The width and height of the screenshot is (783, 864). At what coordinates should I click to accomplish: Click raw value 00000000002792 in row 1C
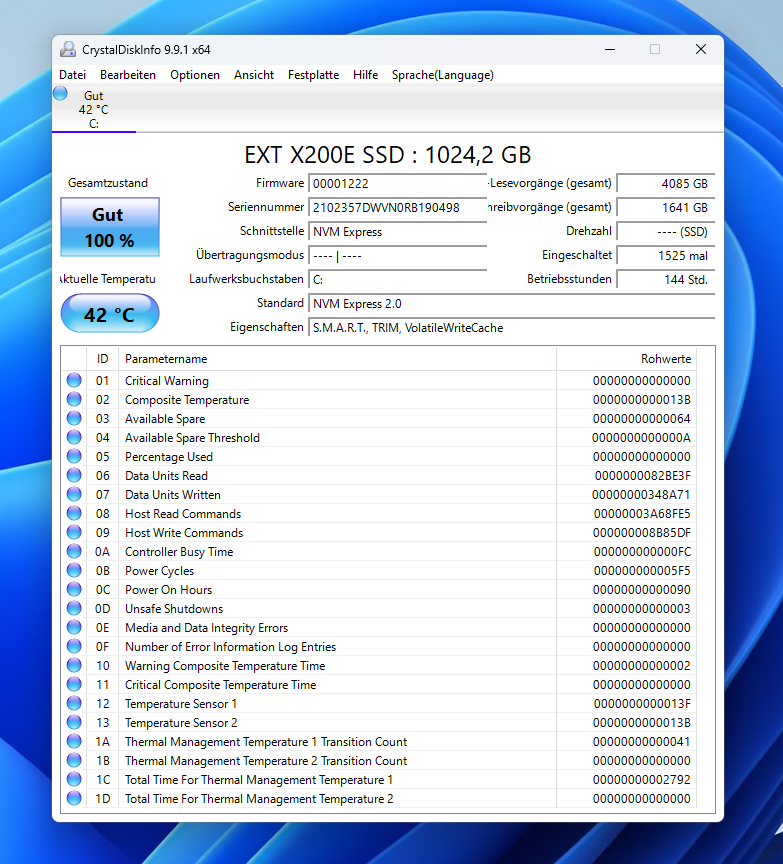[x=641, y=780]
